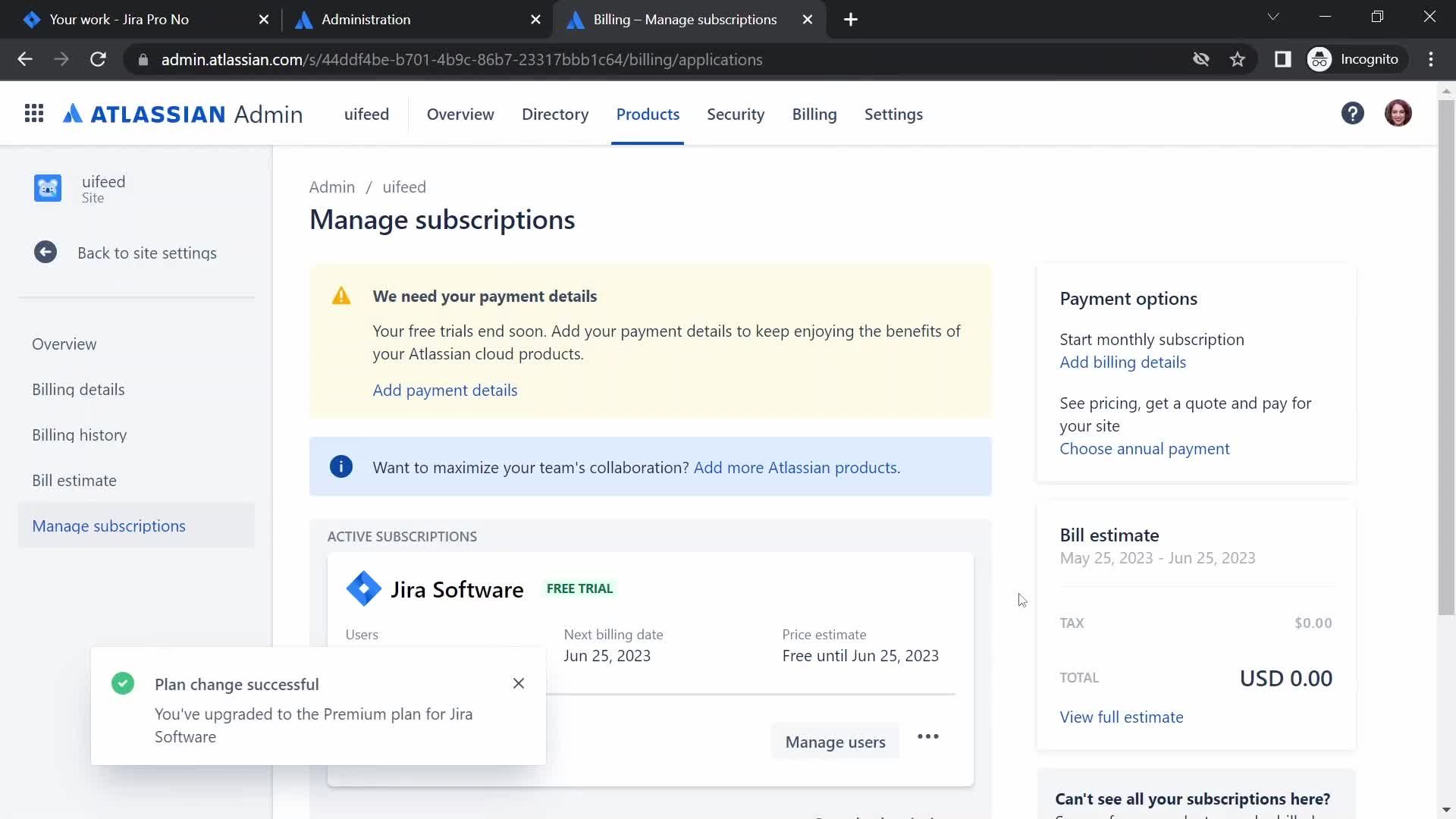Select the Billing tab in navigation
Screen dimensions: 1456x819
(814, 113)
